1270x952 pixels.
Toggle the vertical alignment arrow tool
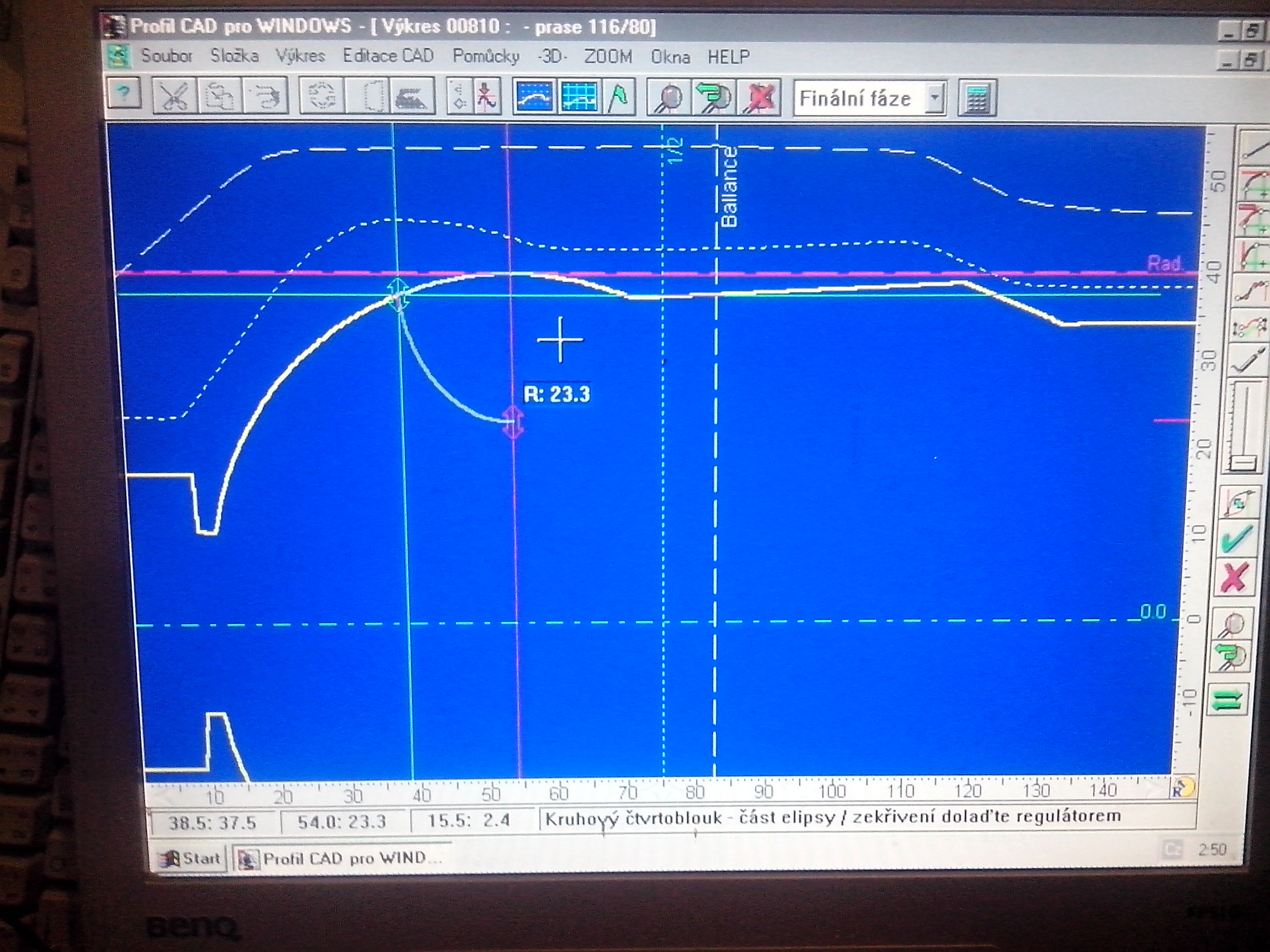pos(488,96)
